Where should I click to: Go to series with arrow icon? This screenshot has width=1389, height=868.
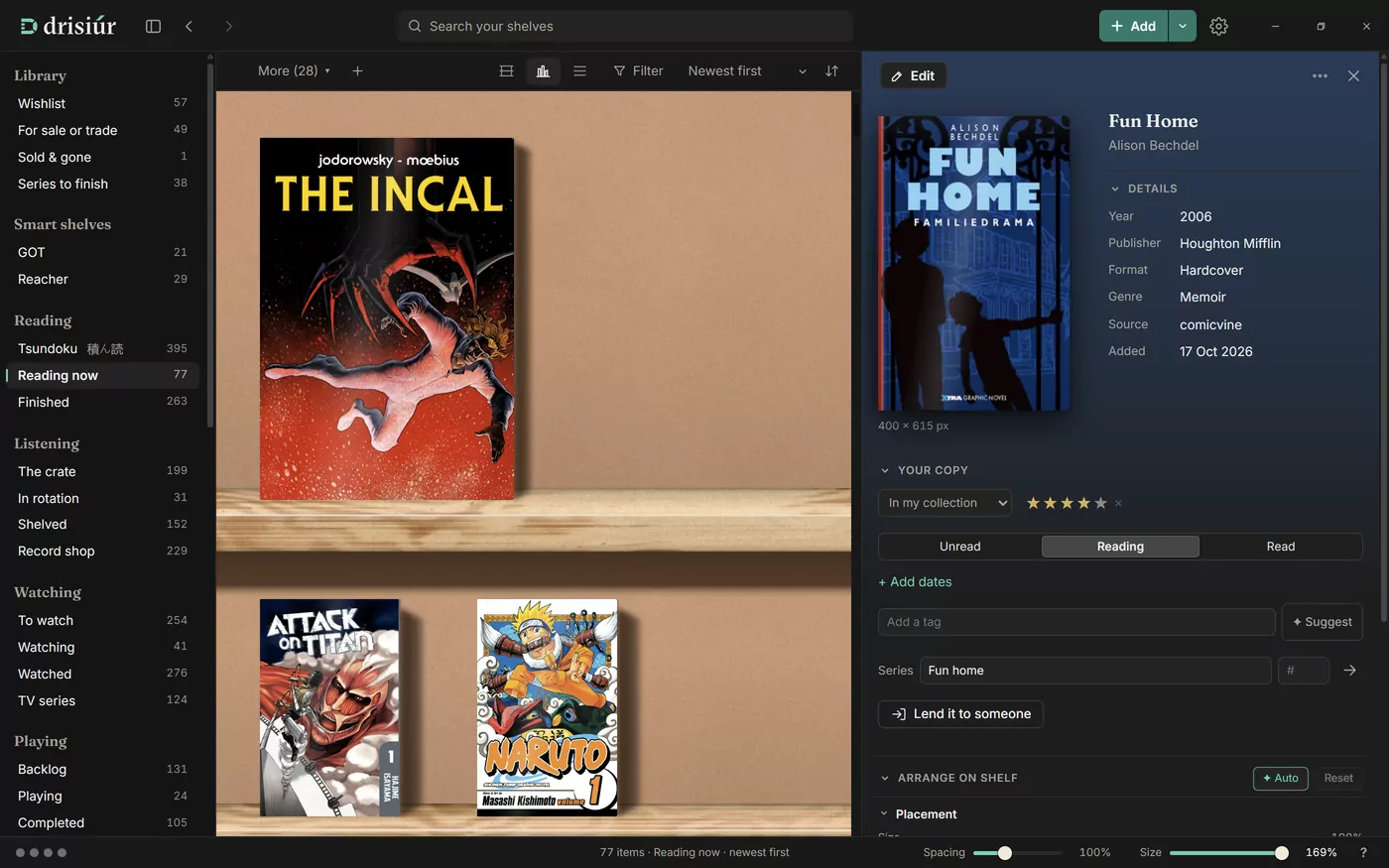pyautogui.click(x=1349, y=671)
